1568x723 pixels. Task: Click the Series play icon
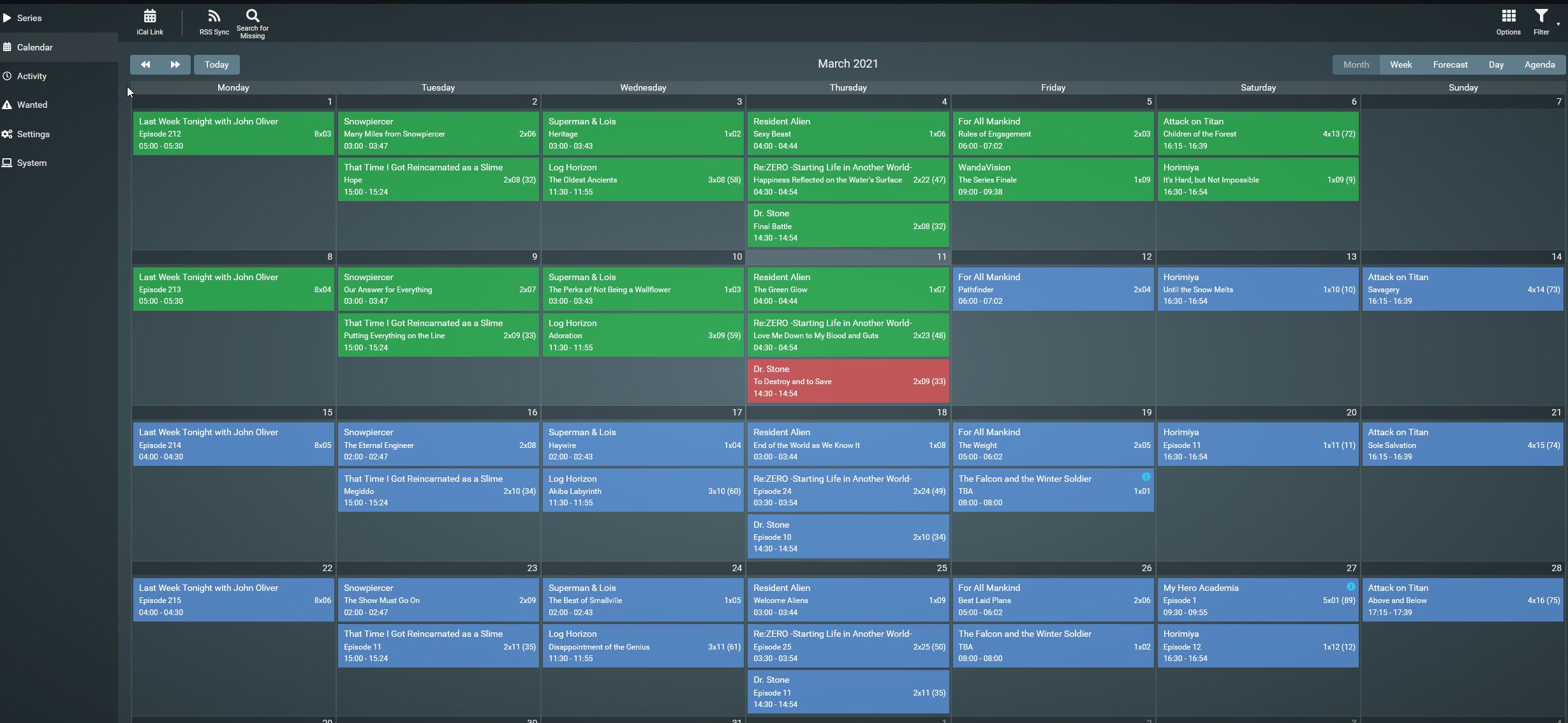[7, 18]
